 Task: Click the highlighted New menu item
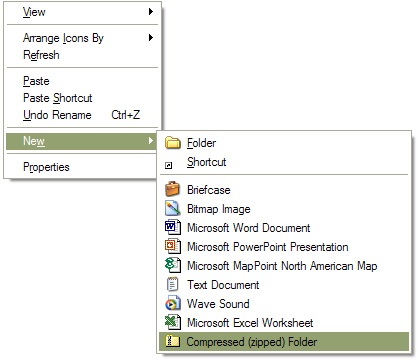81,141
